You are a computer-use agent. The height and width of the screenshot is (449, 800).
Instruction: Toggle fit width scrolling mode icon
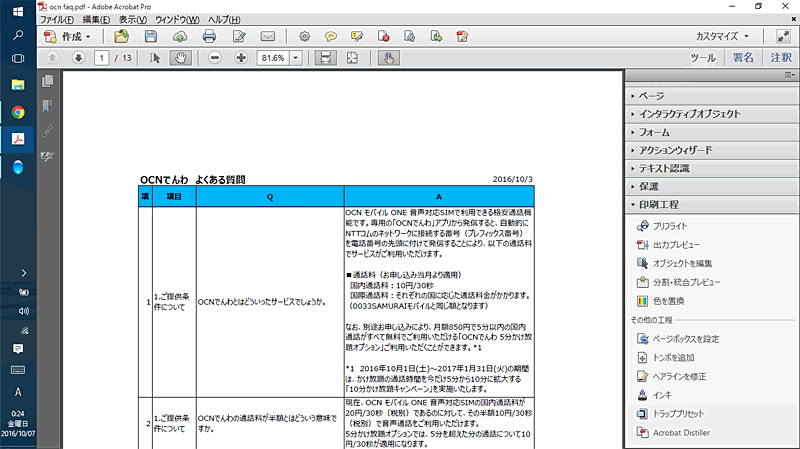pyautogui.click(x=325, y=58)
